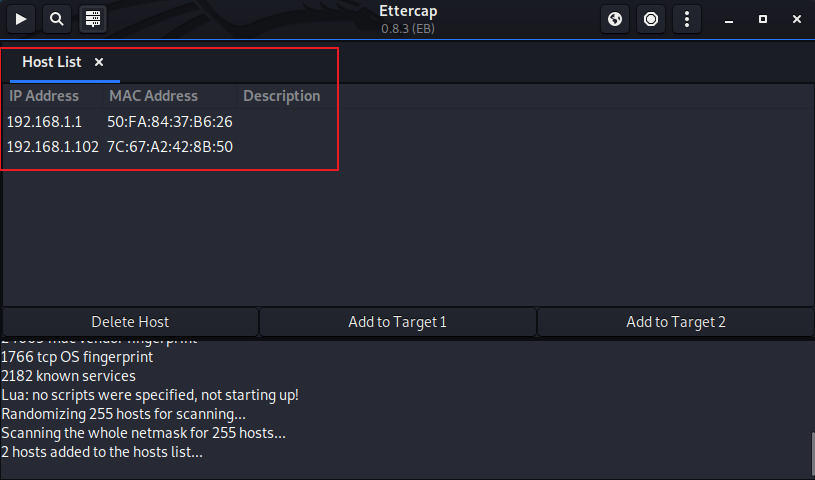The height and width of the screenshot is (480, 815).
Task: Open the MITM menu globe icon
Action: point(615,19)
